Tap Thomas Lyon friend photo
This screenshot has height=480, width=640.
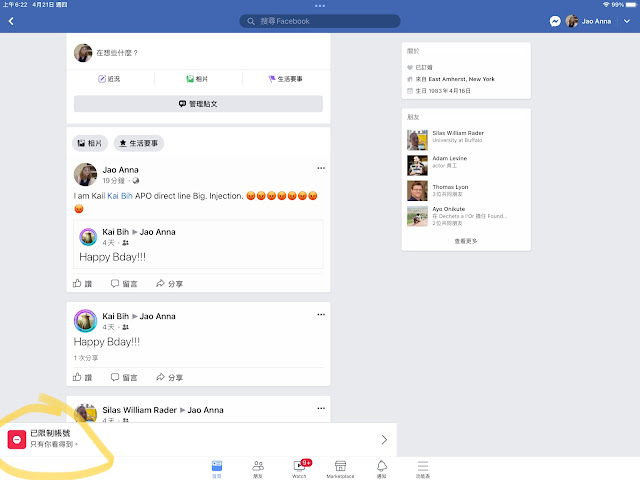click(x=417, y=191)
